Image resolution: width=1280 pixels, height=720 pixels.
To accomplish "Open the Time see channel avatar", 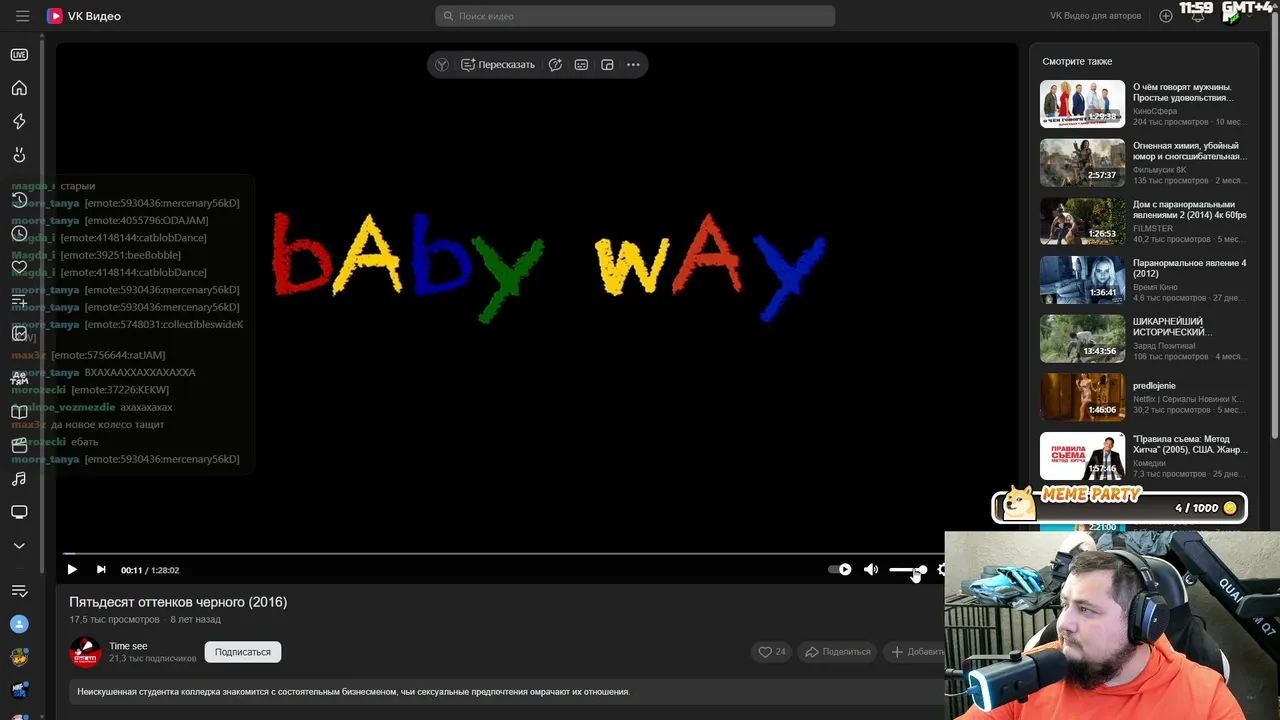I will tap(85, 652).
